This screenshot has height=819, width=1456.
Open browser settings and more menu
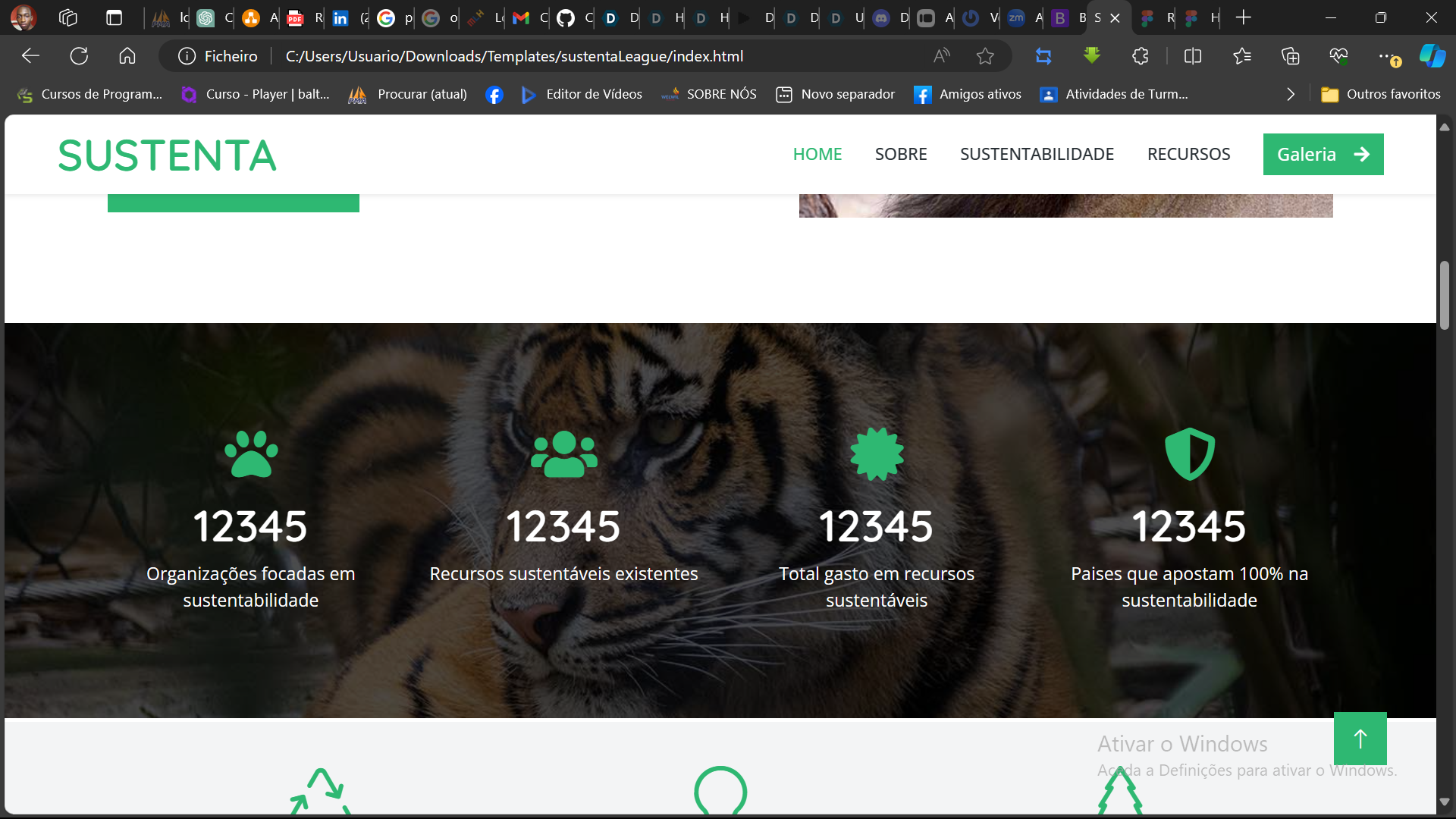(x=1385, y=56)
